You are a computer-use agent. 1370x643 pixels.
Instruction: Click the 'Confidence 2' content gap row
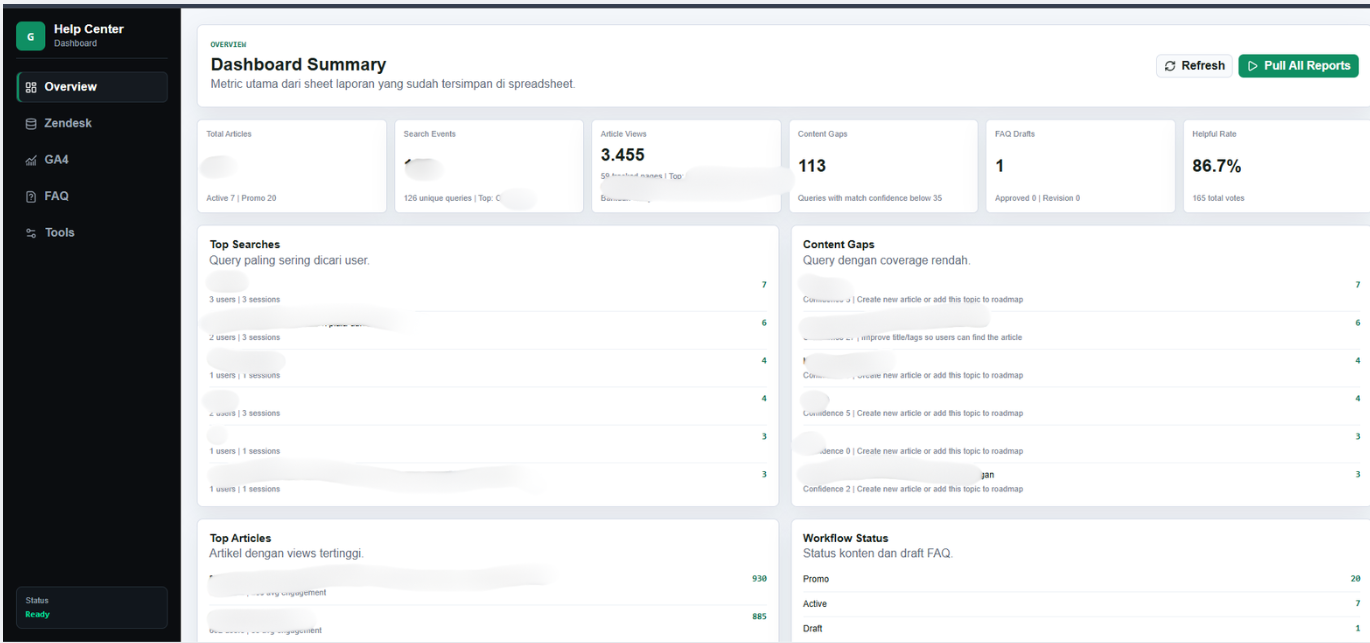1081,481
